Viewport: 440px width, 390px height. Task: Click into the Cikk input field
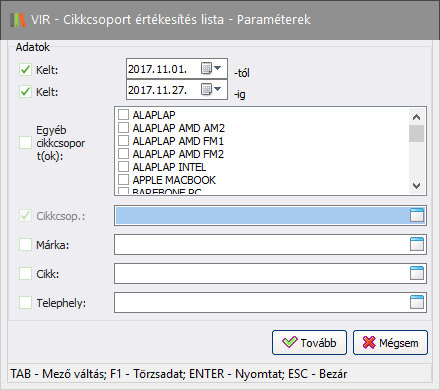click(262, 273)
